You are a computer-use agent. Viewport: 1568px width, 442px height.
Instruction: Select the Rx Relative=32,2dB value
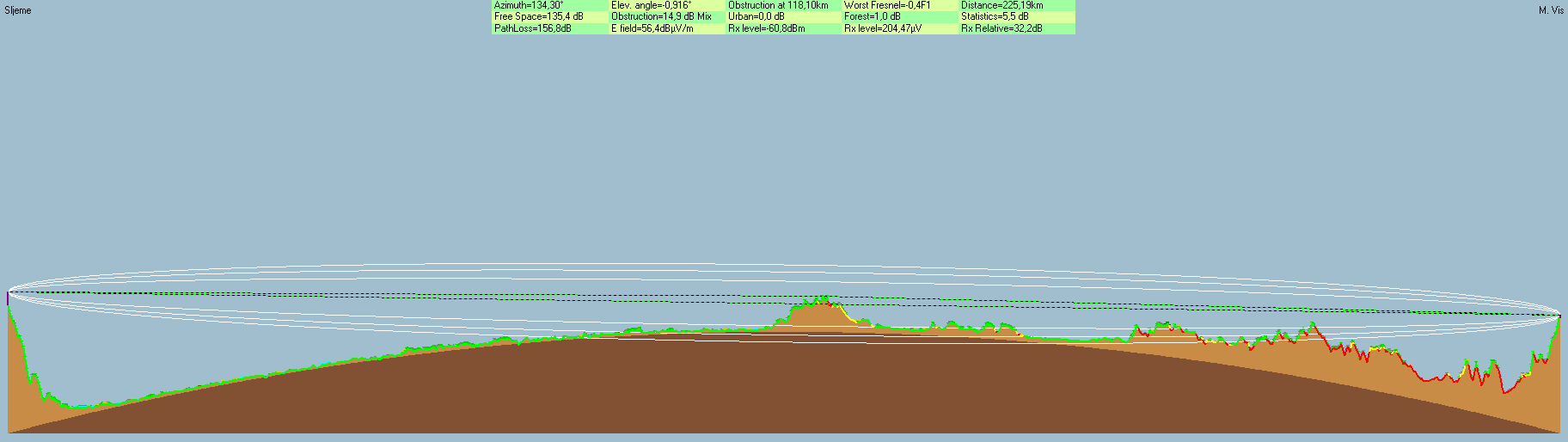click(x=1001, y=28)
